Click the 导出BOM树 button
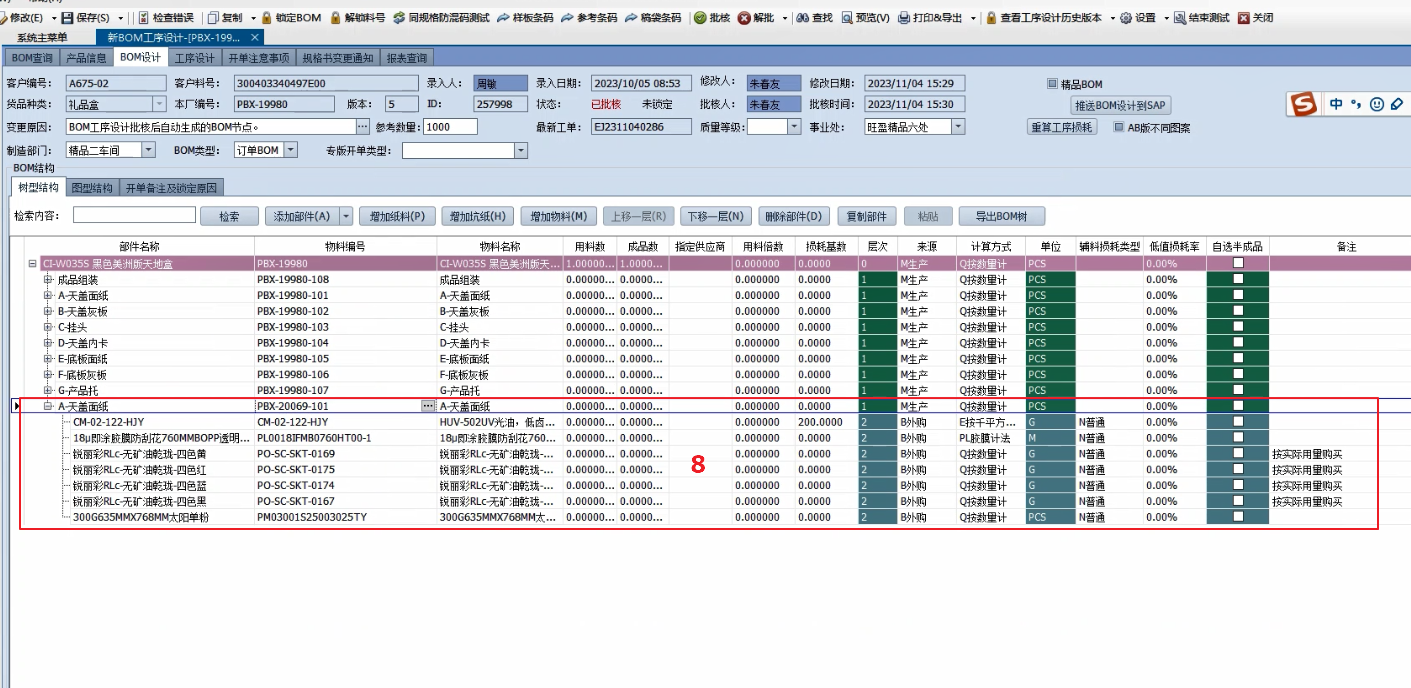The width and height of the screenshot is (1411, 688). coord(1001,216)
